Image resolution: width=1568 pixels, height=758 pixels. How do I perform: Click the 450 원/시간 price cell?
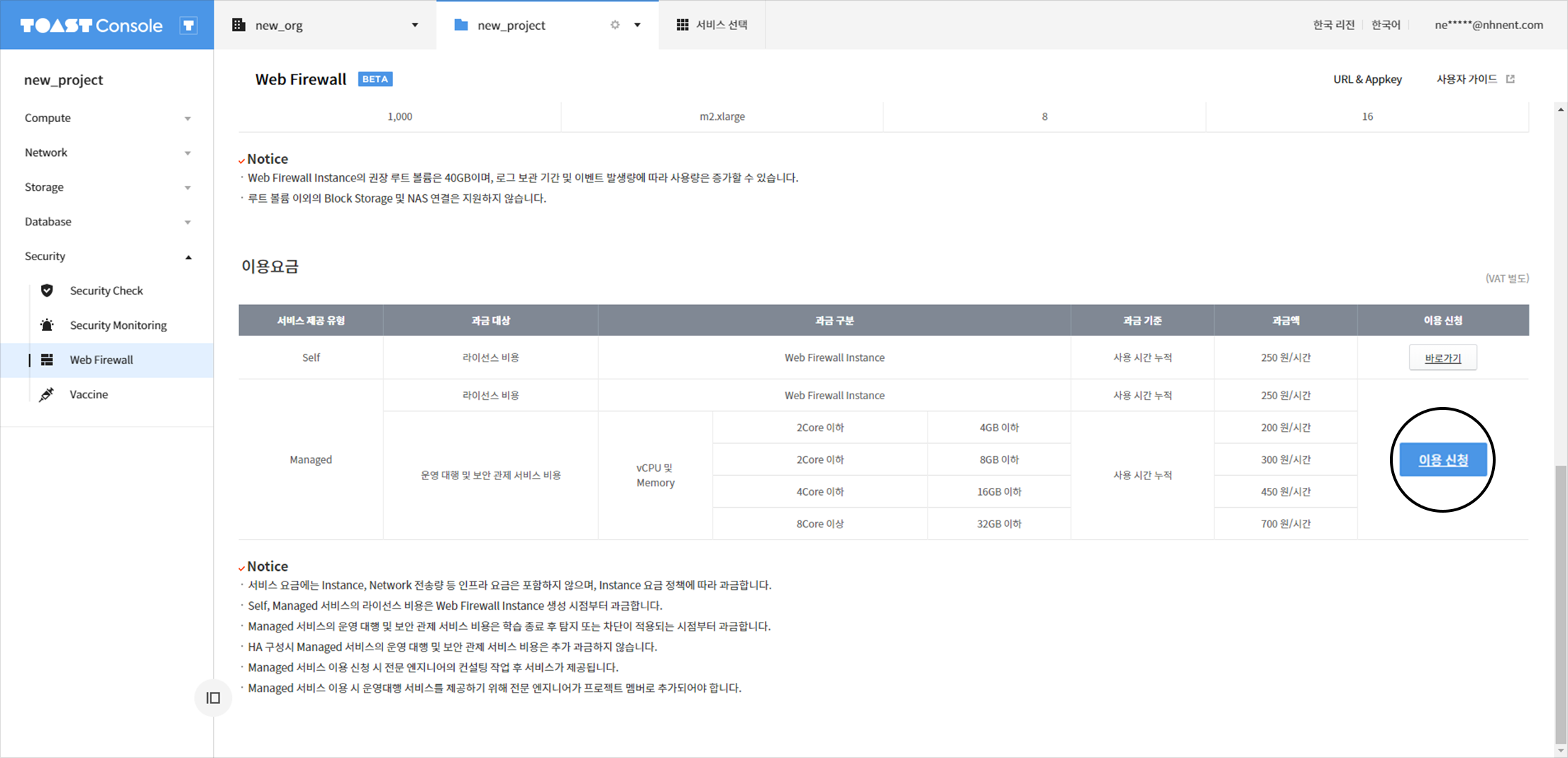pyautogui.click(x=1286, y=491)
